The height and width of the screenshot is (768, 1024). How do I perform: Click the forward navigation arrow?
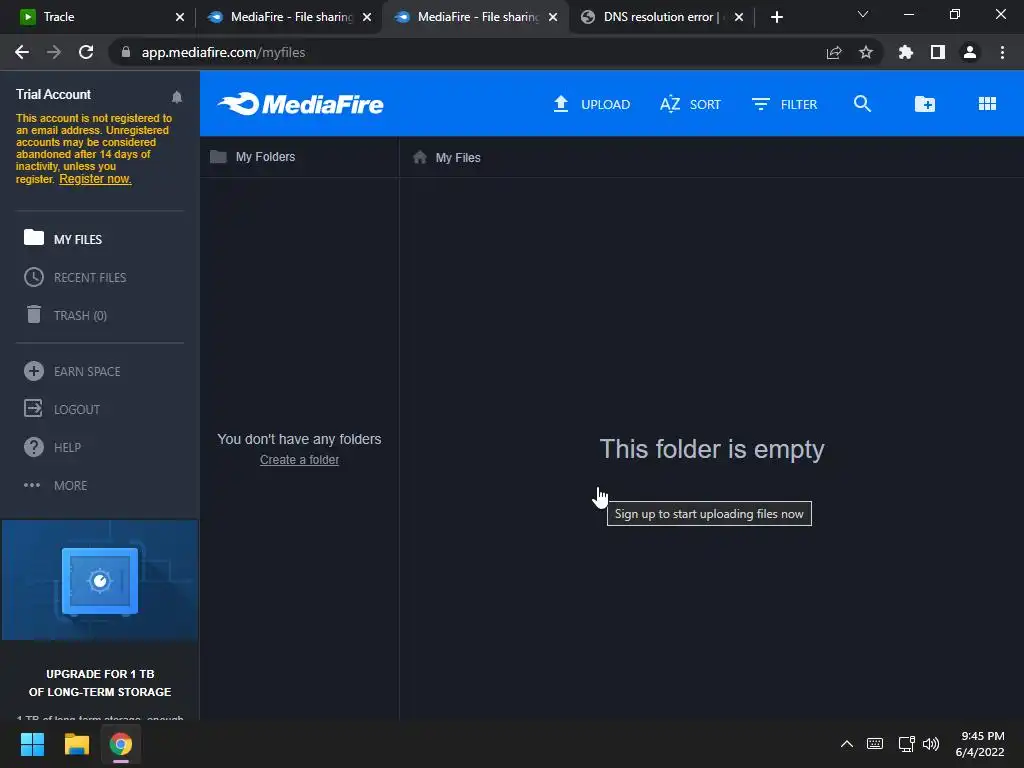[x=54, y=52]
